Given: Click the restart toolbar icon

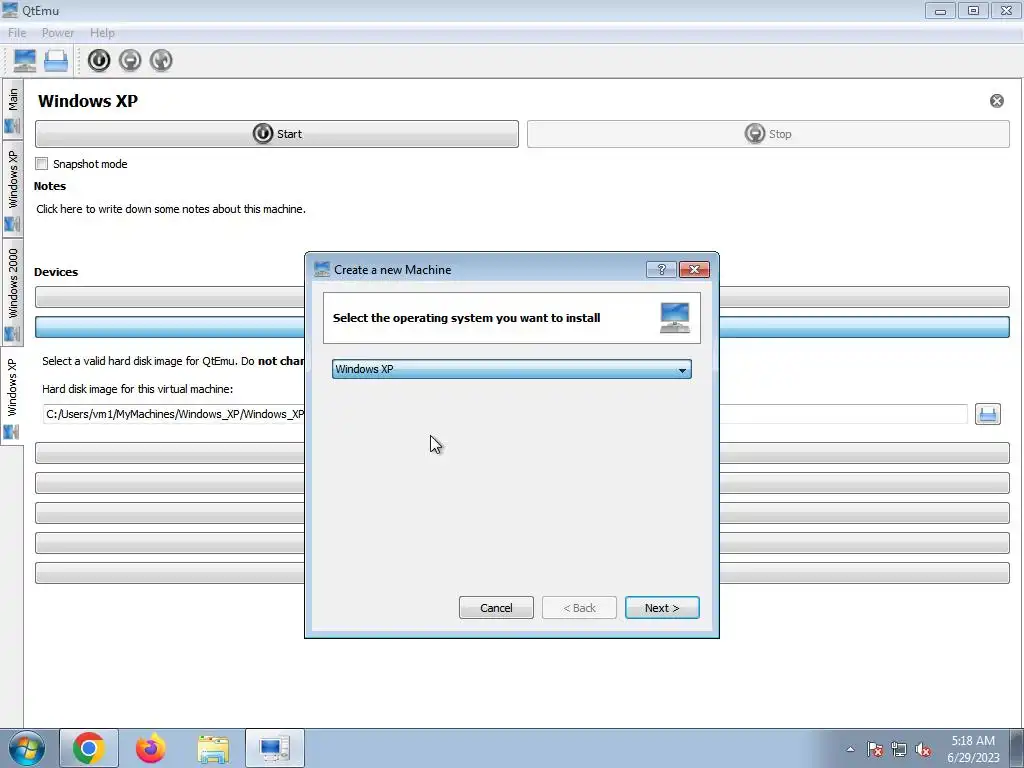Looking at the screenshot, I should 161,60.
